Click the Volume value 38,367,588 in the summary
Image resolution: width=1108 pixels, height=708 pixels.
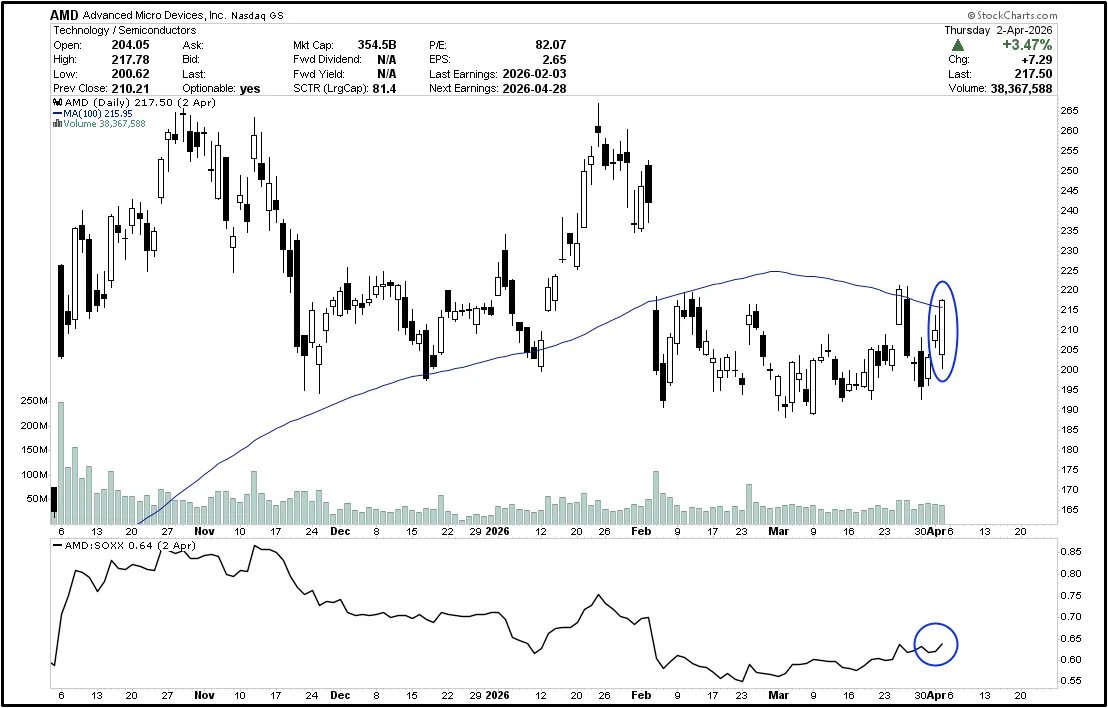click(1020, 88)
